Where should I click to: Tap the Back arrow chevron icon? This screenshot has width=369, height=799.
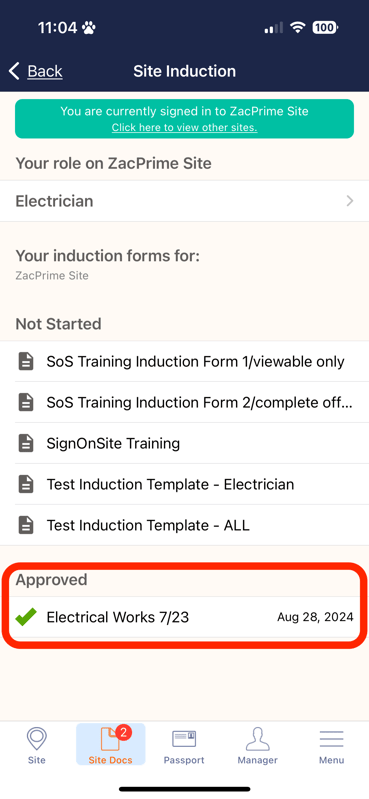pos(14,71)
